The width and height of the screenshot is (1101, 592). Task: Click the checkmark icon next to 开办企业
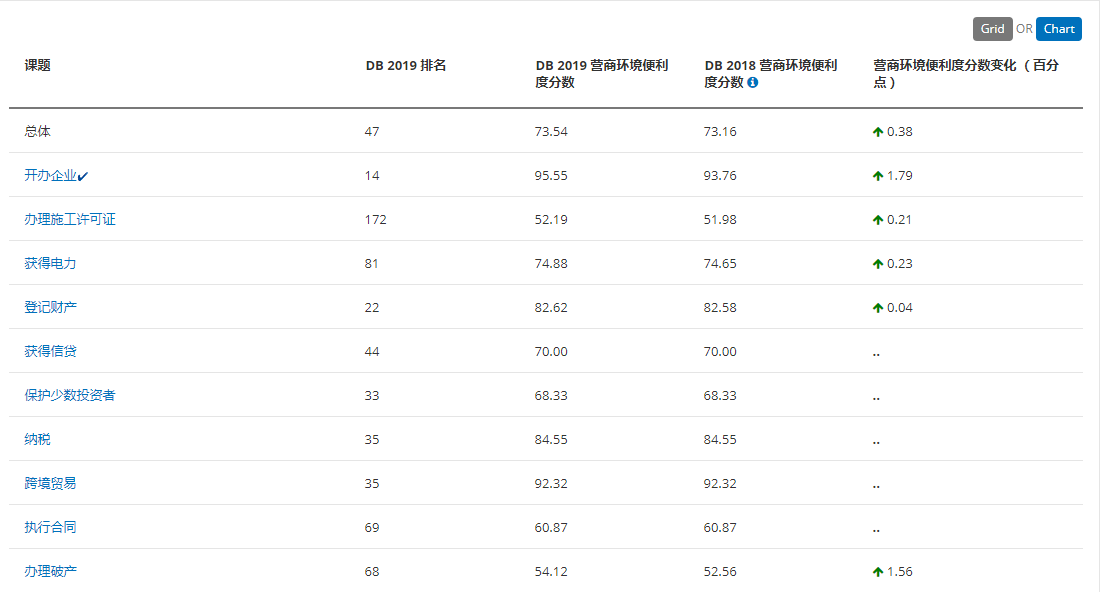tap(83, 176)
